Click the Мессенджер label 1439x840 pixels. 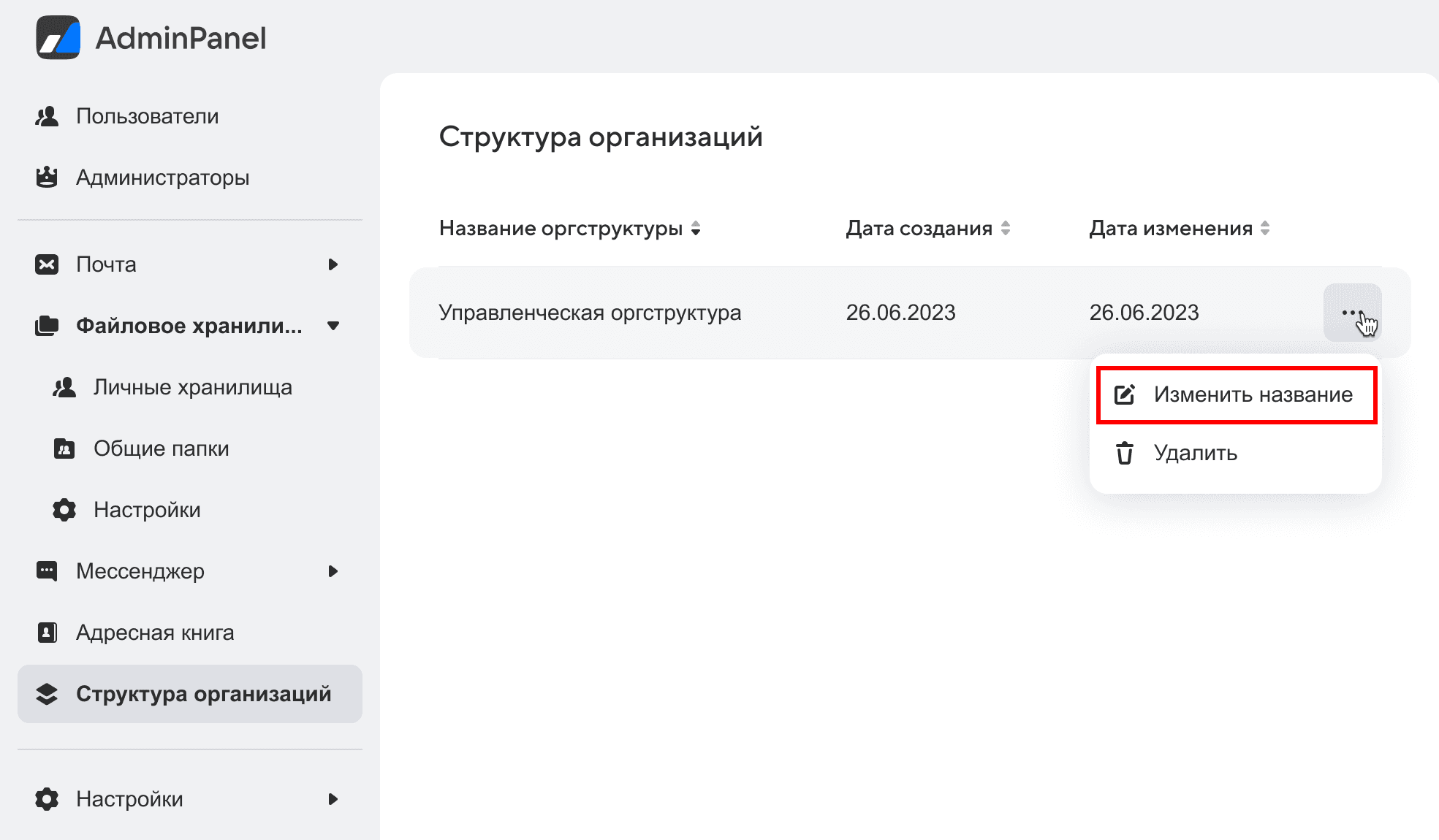tap(140, 571)
